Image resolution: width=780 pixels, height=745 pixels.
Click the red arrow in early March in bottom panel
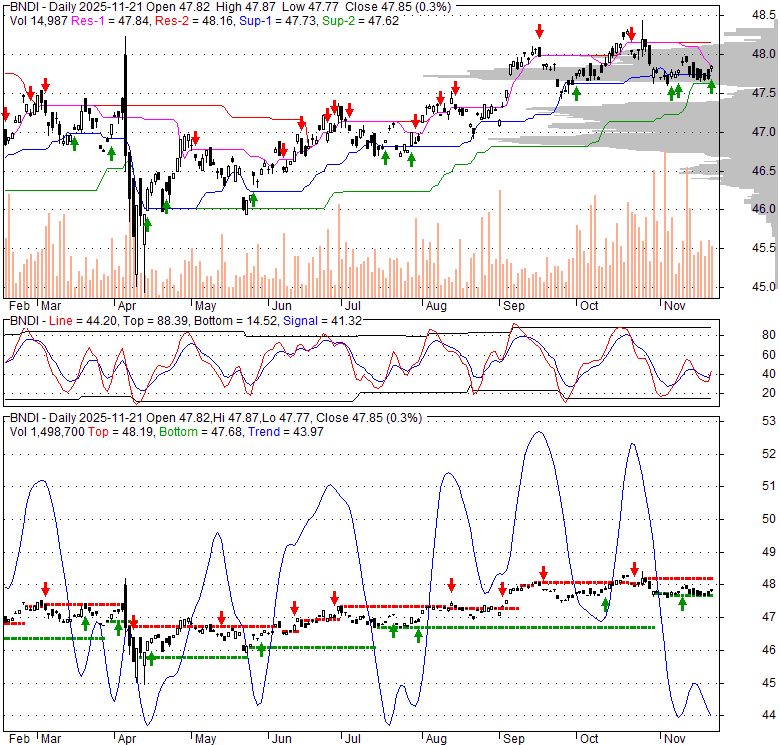click(x=45, y=589)
